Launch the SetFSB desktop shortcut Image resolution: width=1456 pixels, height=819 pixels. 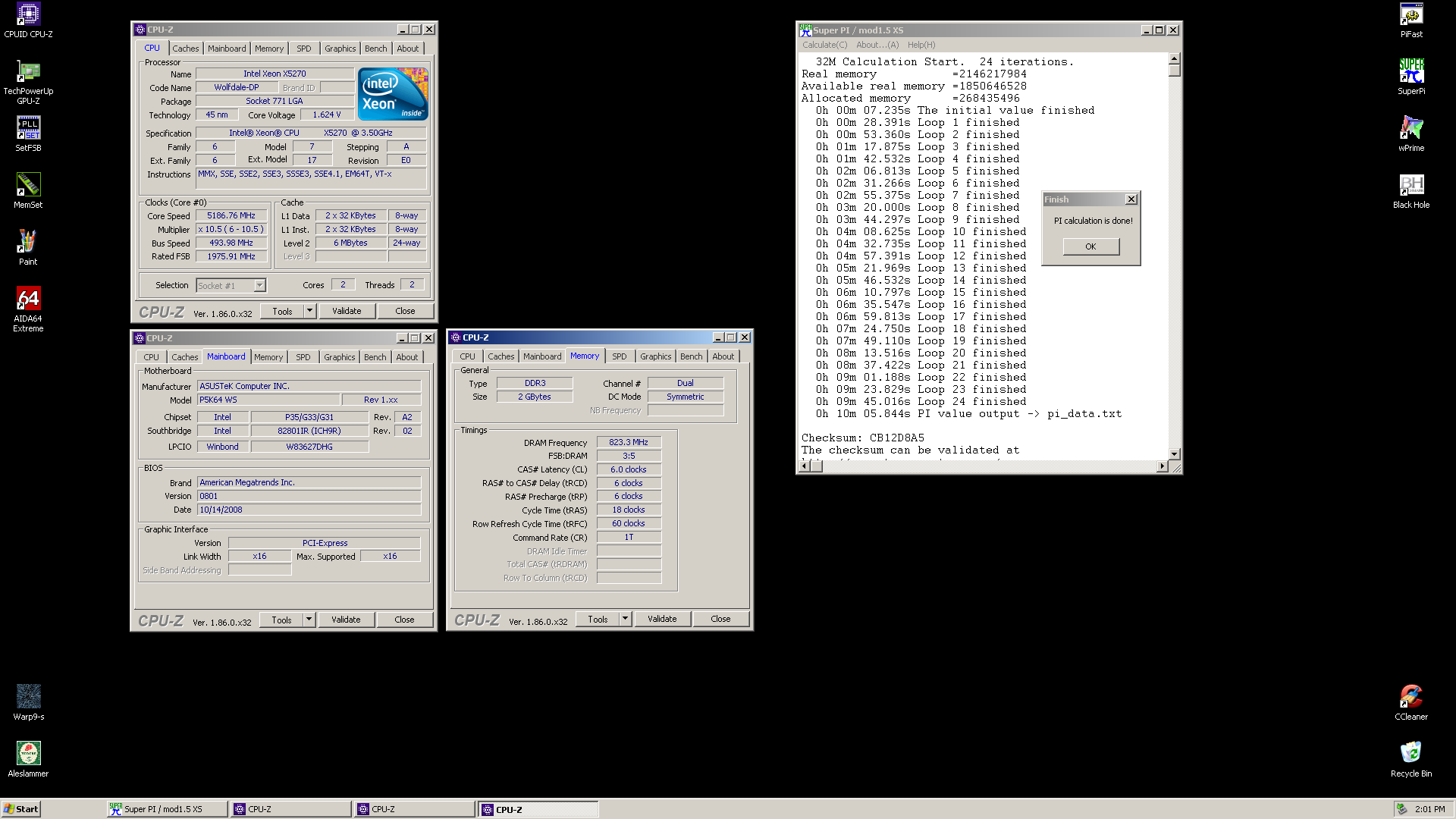point(28,134)
